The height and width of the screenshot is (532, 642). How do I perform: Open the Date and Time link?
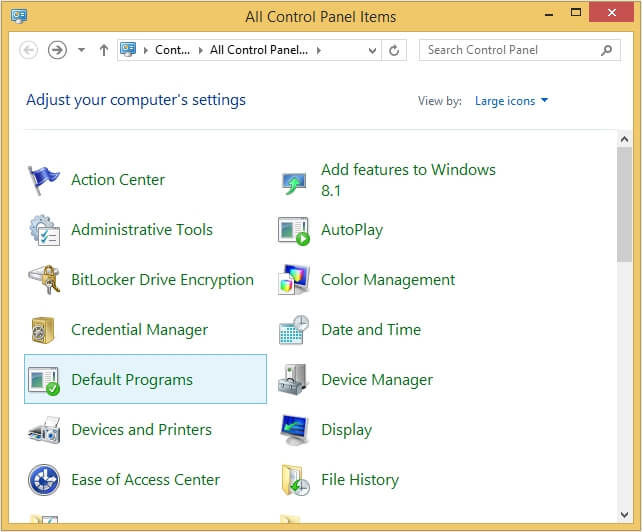pos(371,330)
